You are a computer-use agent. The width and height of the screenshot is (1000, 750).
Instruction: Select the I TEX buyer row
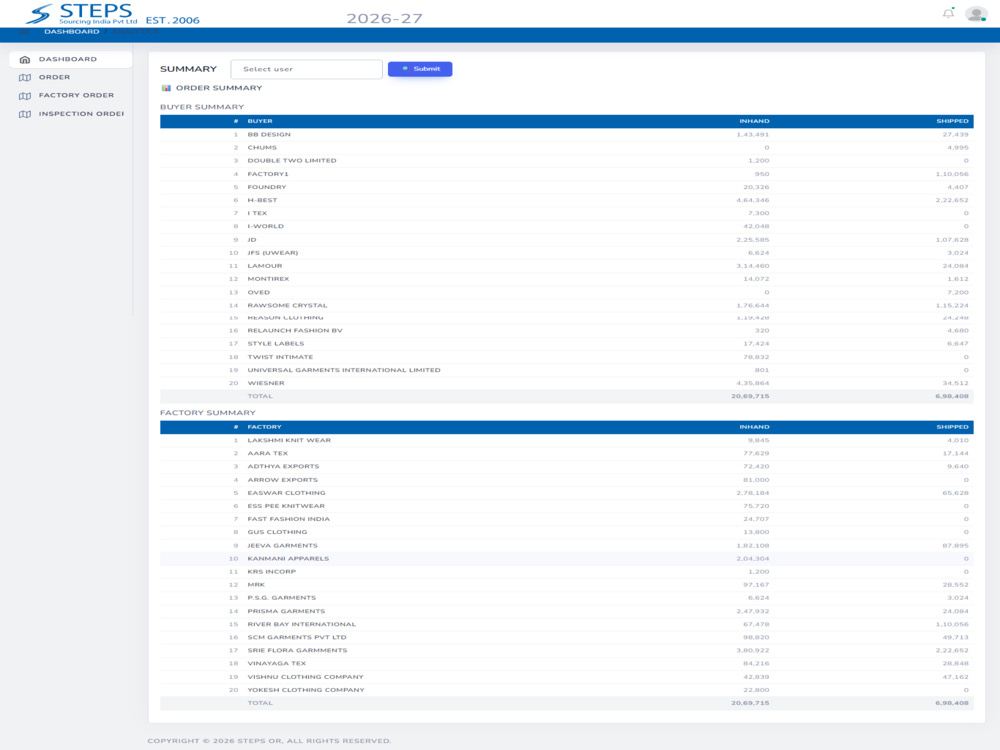click(x=566, y=213)
